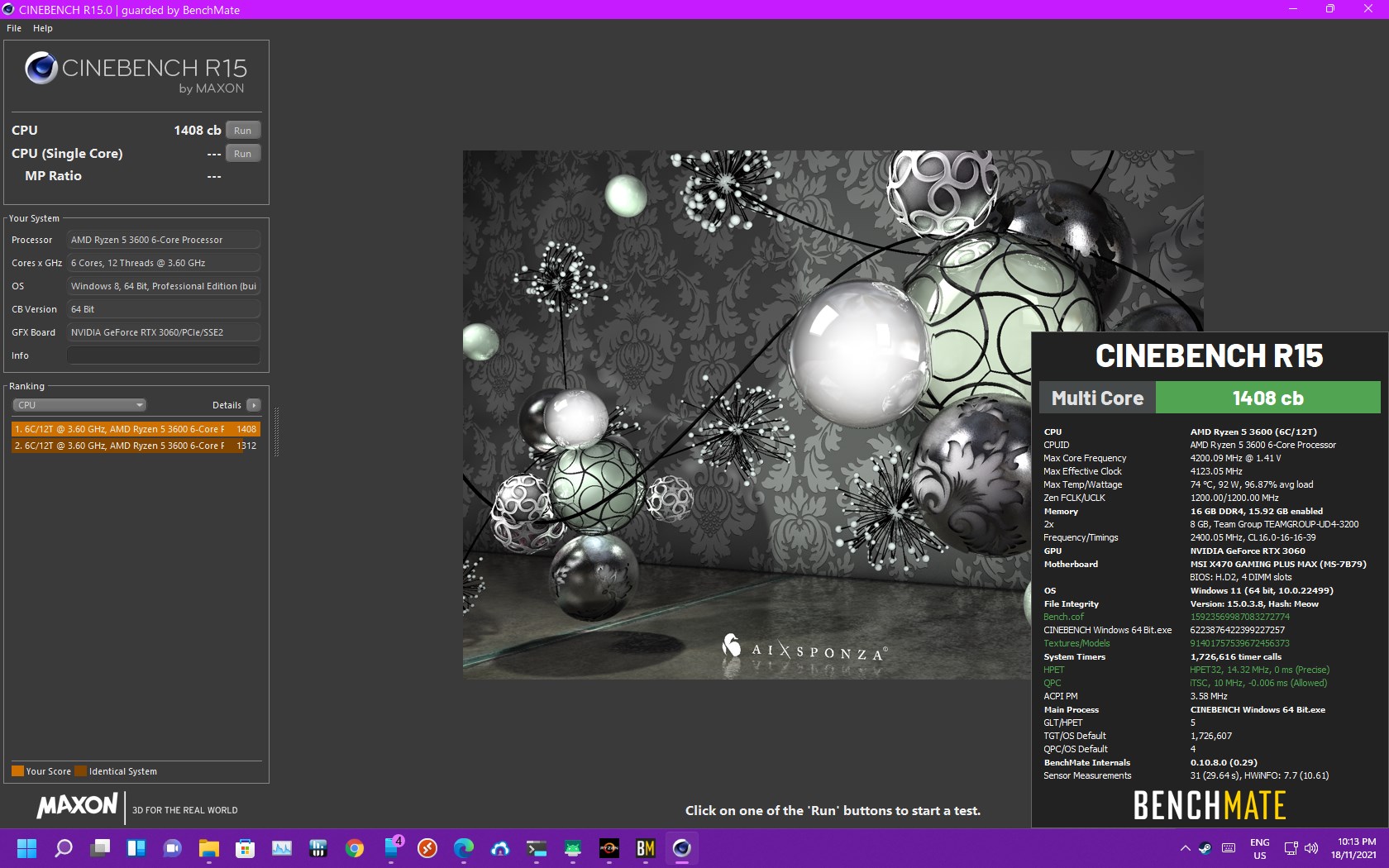Select ranking entry scoring 1408
Image resolution: width=1389 pixels, height=868 pixels.
pos(136,429)
